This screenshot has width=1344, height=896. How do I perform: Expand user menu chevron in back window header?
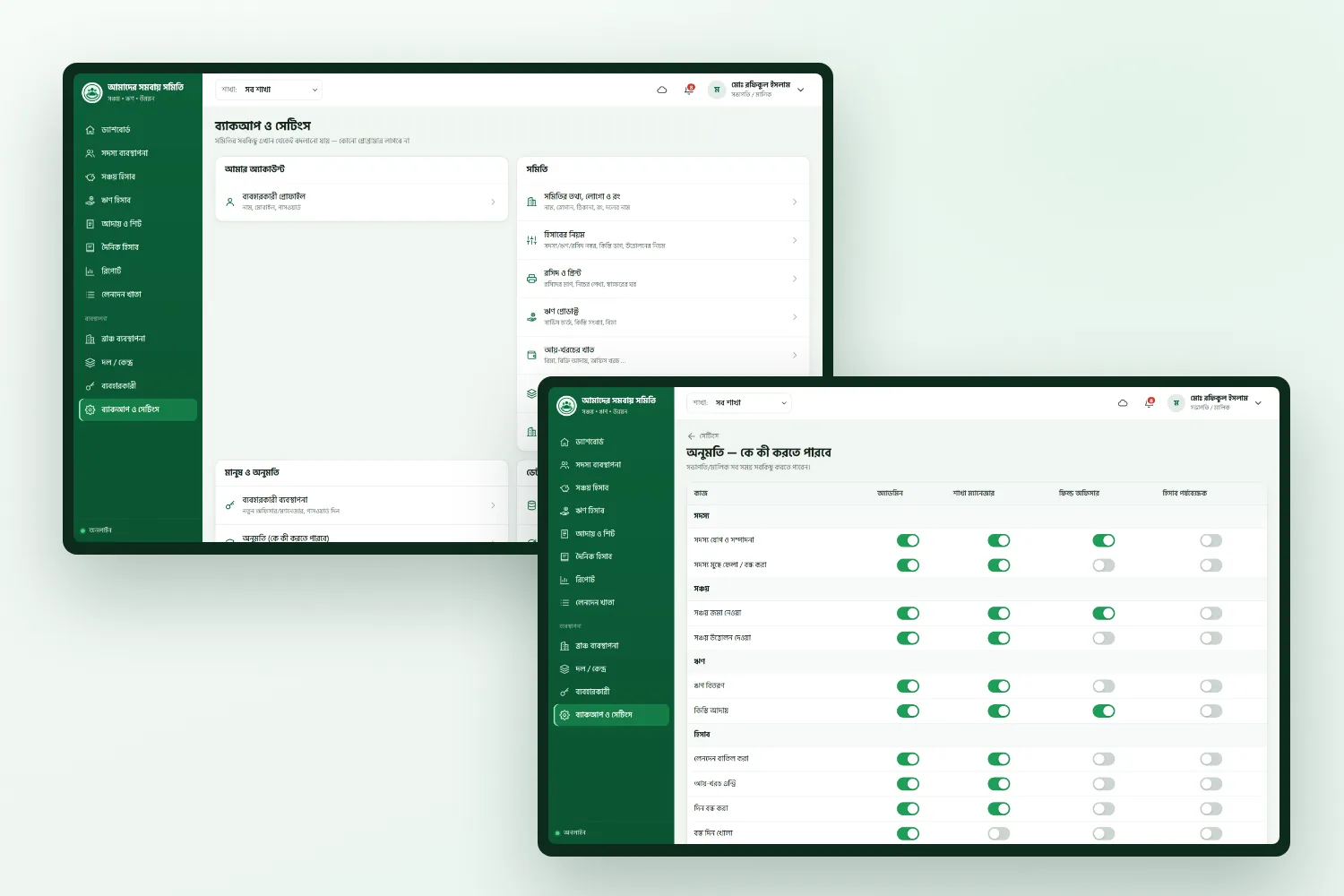click(800, 90)
